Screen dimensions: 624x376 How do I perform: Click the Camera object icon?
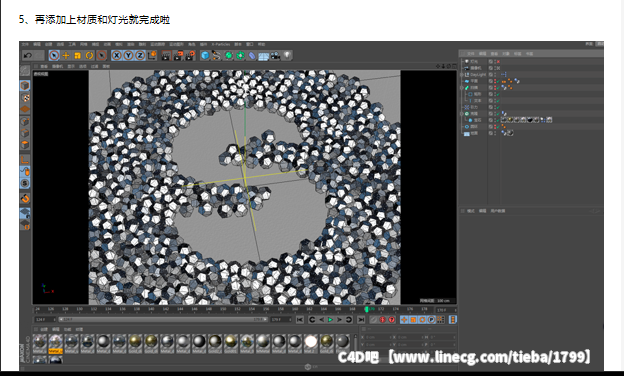pyautogui.click(x=275, y=56)
